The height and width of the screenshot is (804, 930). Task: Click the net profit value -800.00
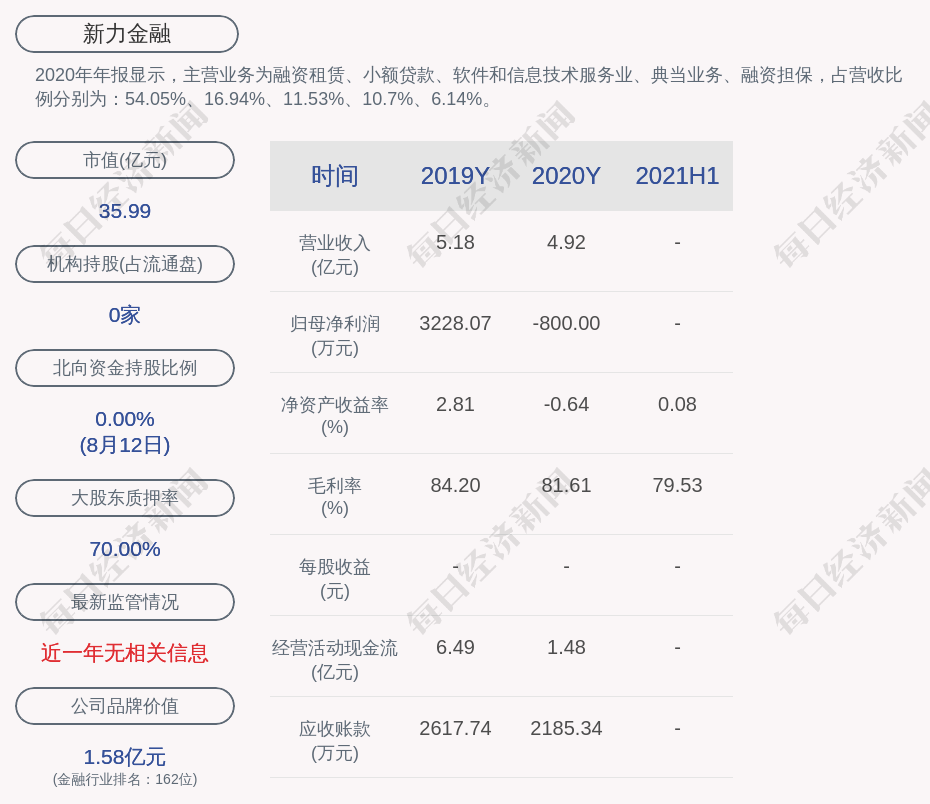pos(566,323)
